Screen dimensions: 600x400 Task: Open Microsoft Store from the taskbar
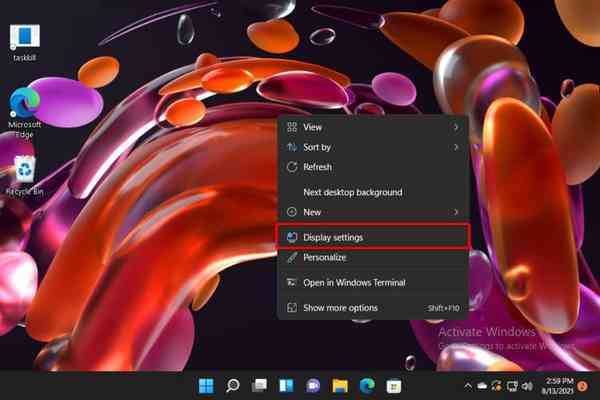pos(394,386)
